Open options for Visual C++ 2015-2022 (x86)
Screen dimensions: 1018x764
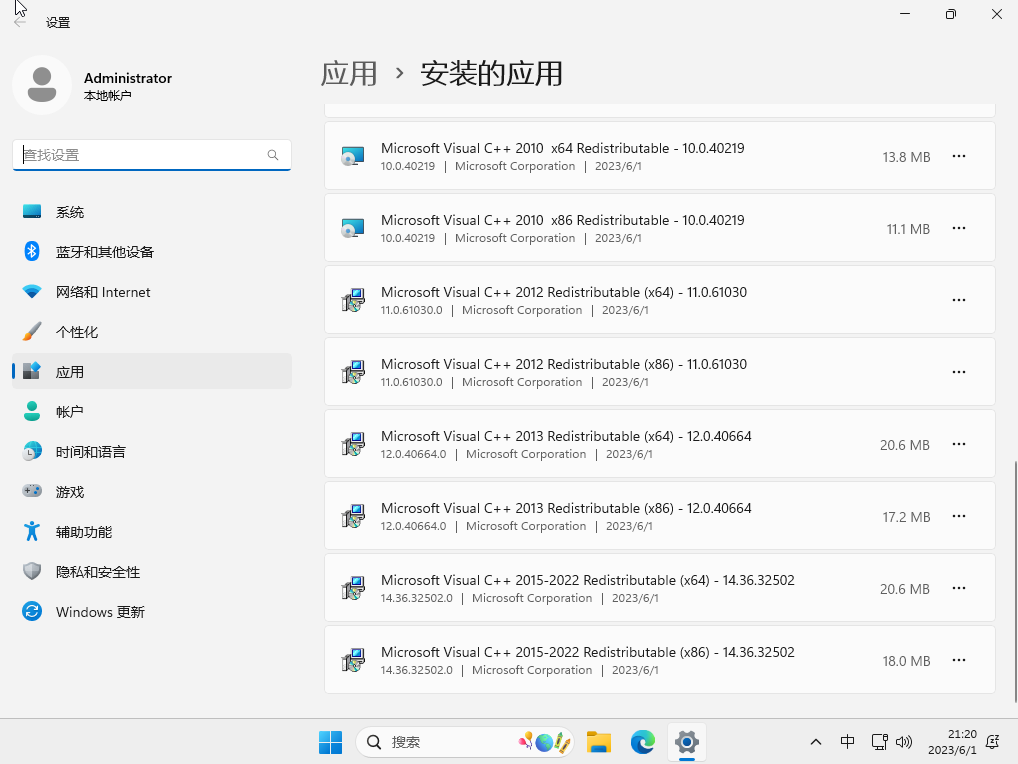[x=959, y=660]
